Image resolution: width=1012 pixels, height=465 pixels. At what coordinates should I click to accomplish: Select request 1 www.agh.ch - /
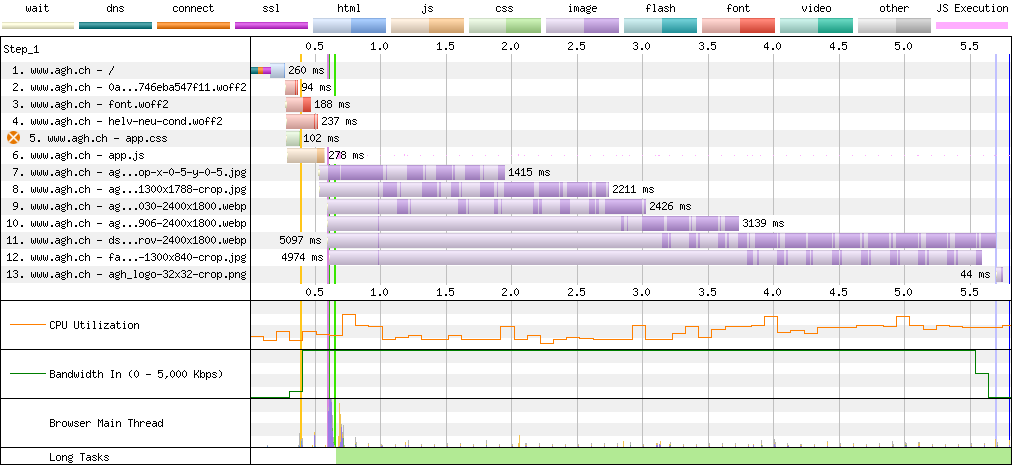pyautogui.click(x=63, y=70)
